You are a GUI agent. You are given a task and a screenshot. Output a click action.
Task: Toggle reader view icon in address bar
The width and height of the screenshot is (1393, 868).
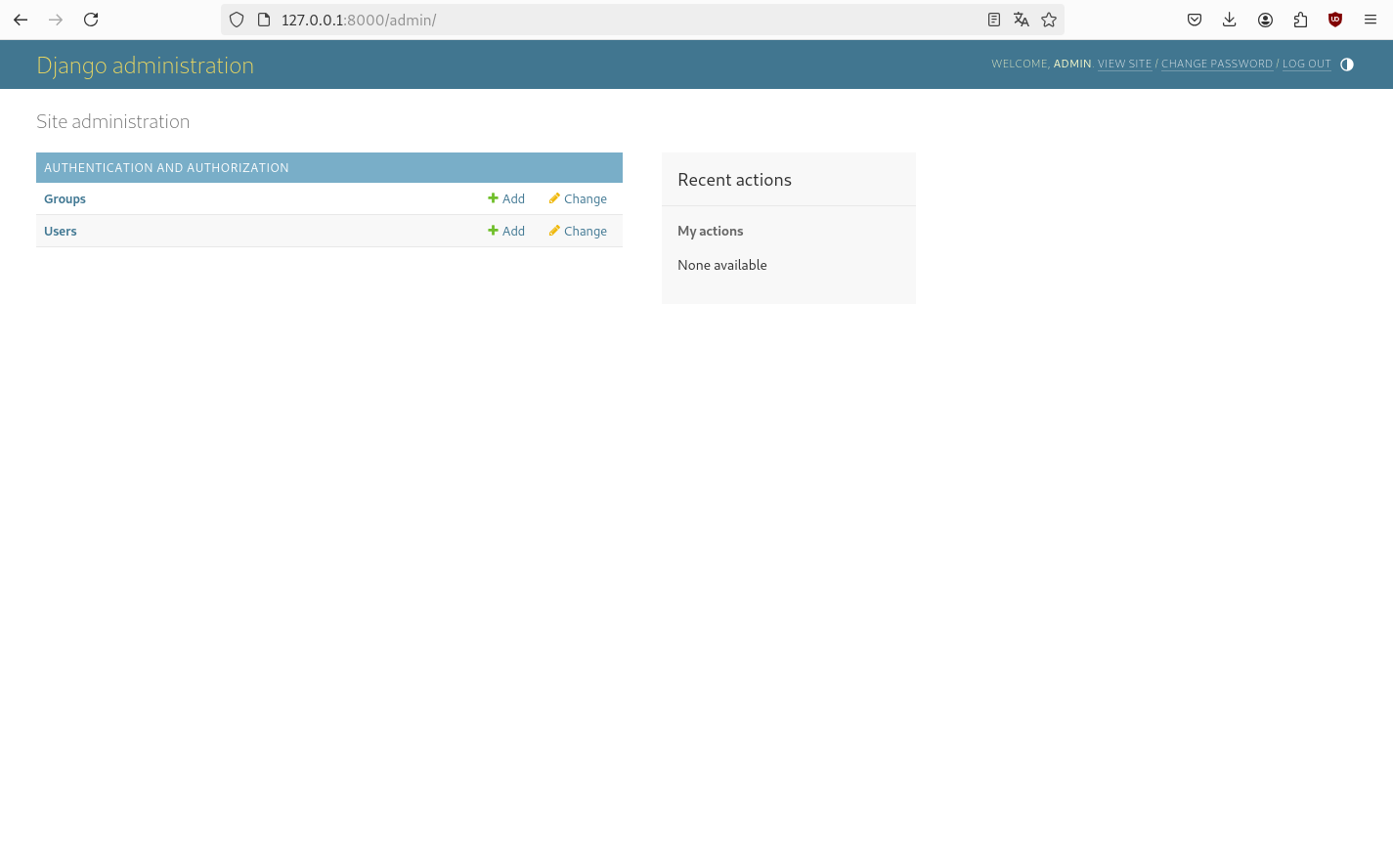point(994,20)
